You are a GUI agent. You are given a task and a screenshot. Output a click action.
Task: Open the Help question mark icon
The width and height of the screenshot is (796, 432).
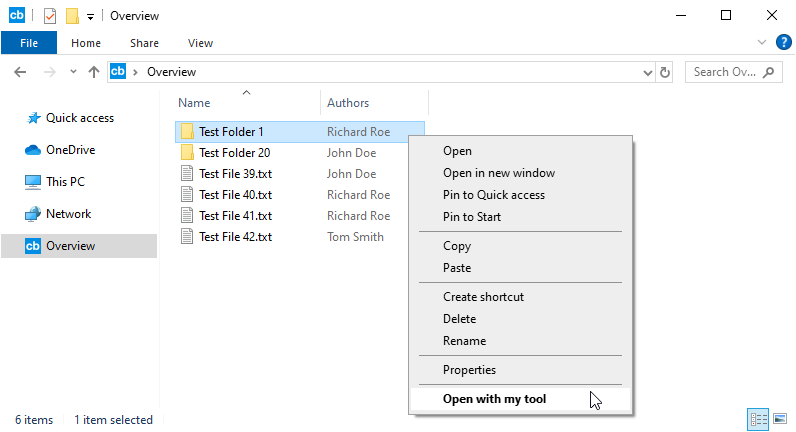point(783,42)
